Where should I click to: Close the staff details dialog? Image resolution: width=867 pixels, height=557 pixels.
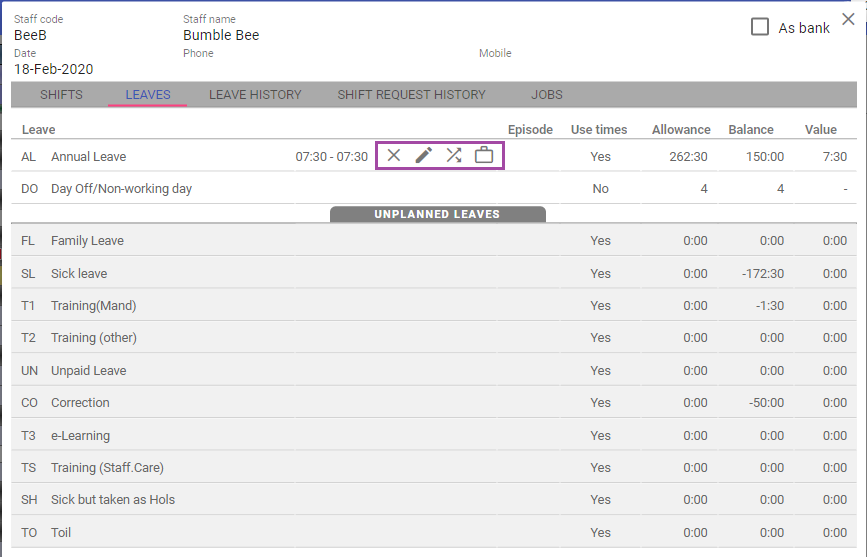848,19
